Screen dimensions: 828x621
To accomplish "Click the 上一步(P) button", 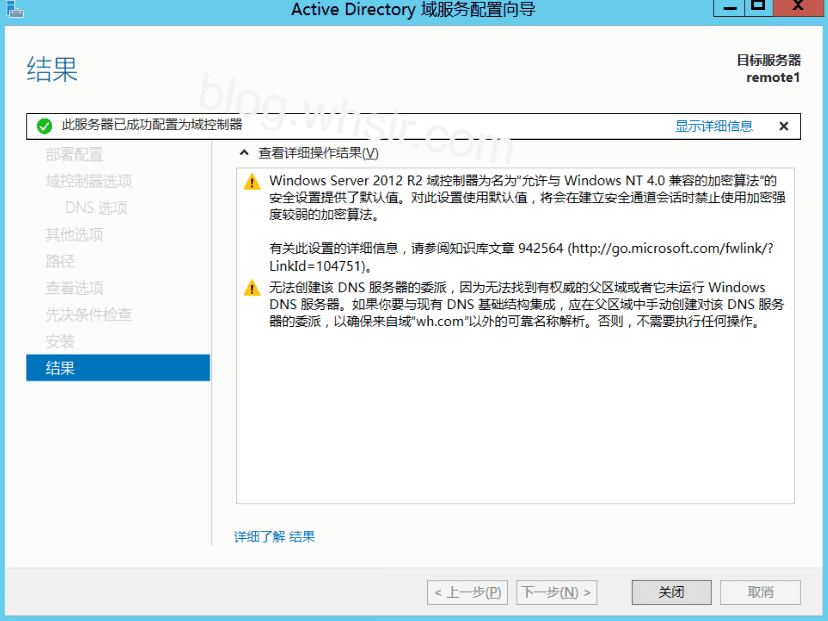I will point(467,592).
